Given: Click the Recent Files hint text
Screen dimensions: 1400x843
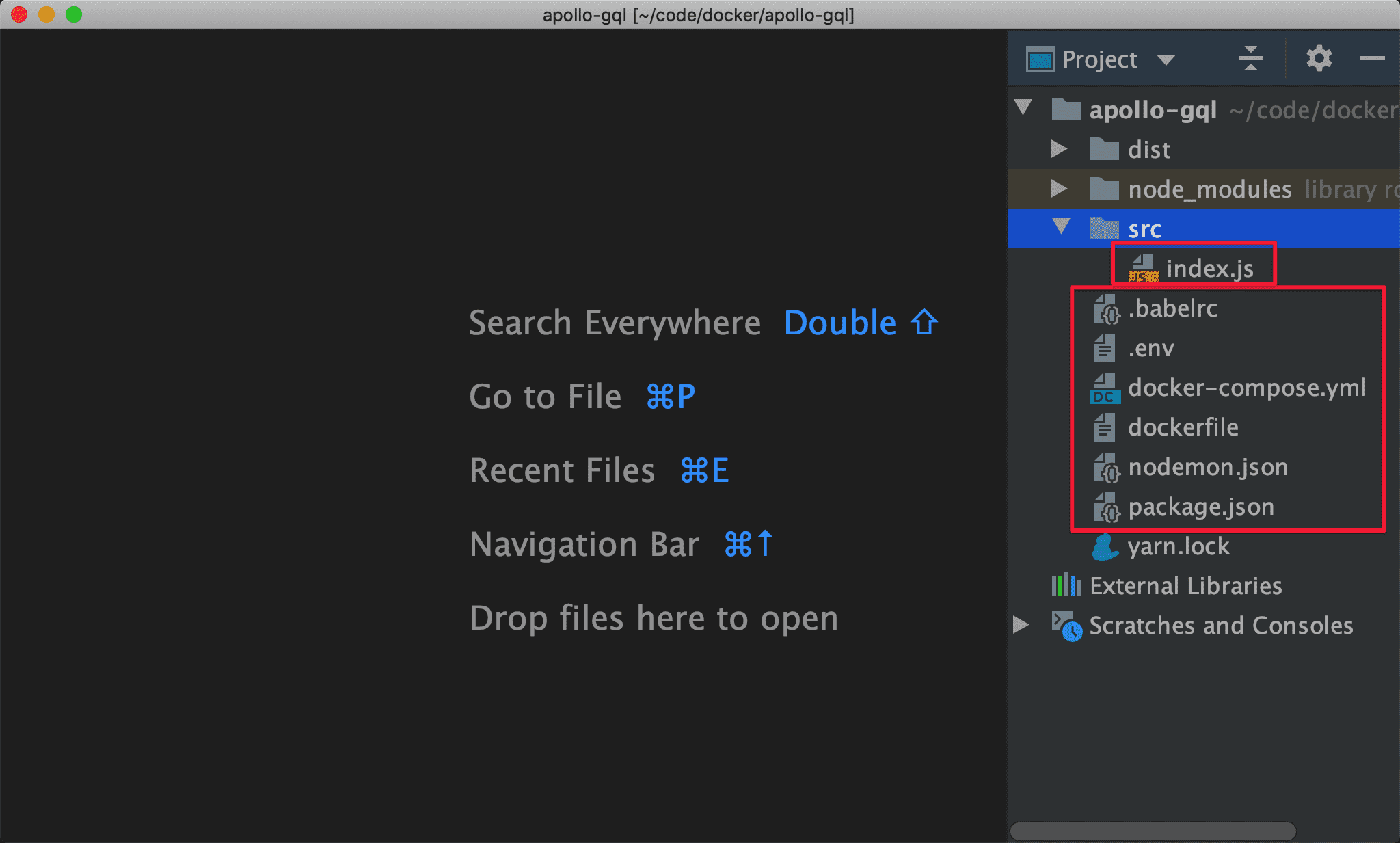Looking at the screenshot, I should pos(562,470).
